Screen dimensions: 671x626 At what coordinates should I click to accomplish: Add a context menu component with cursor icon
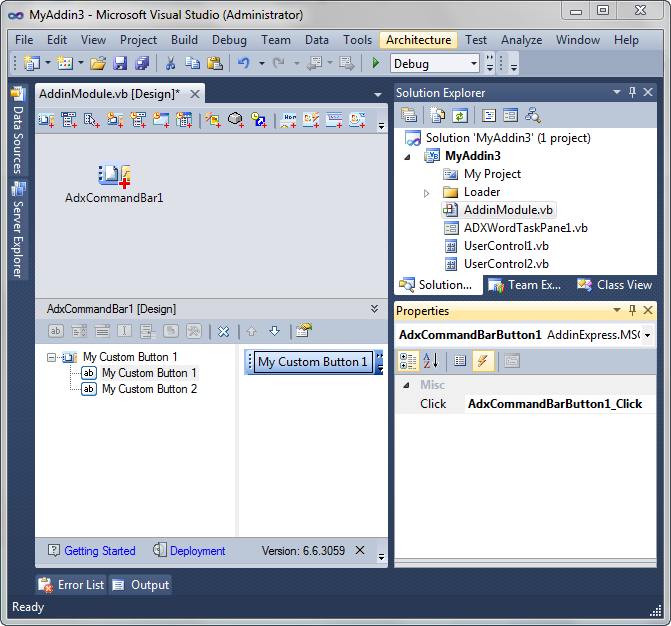pyautogui.click(x=92, y=120)
